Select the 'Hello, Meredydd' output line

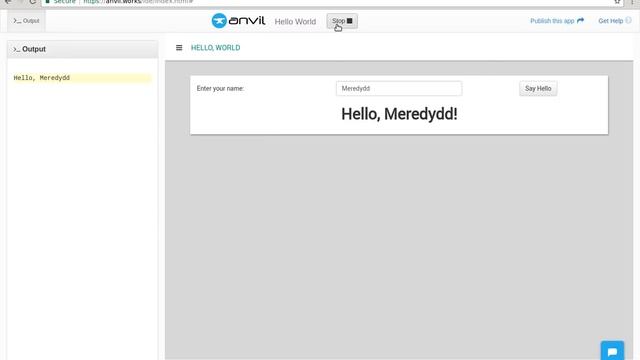(82, 78)
